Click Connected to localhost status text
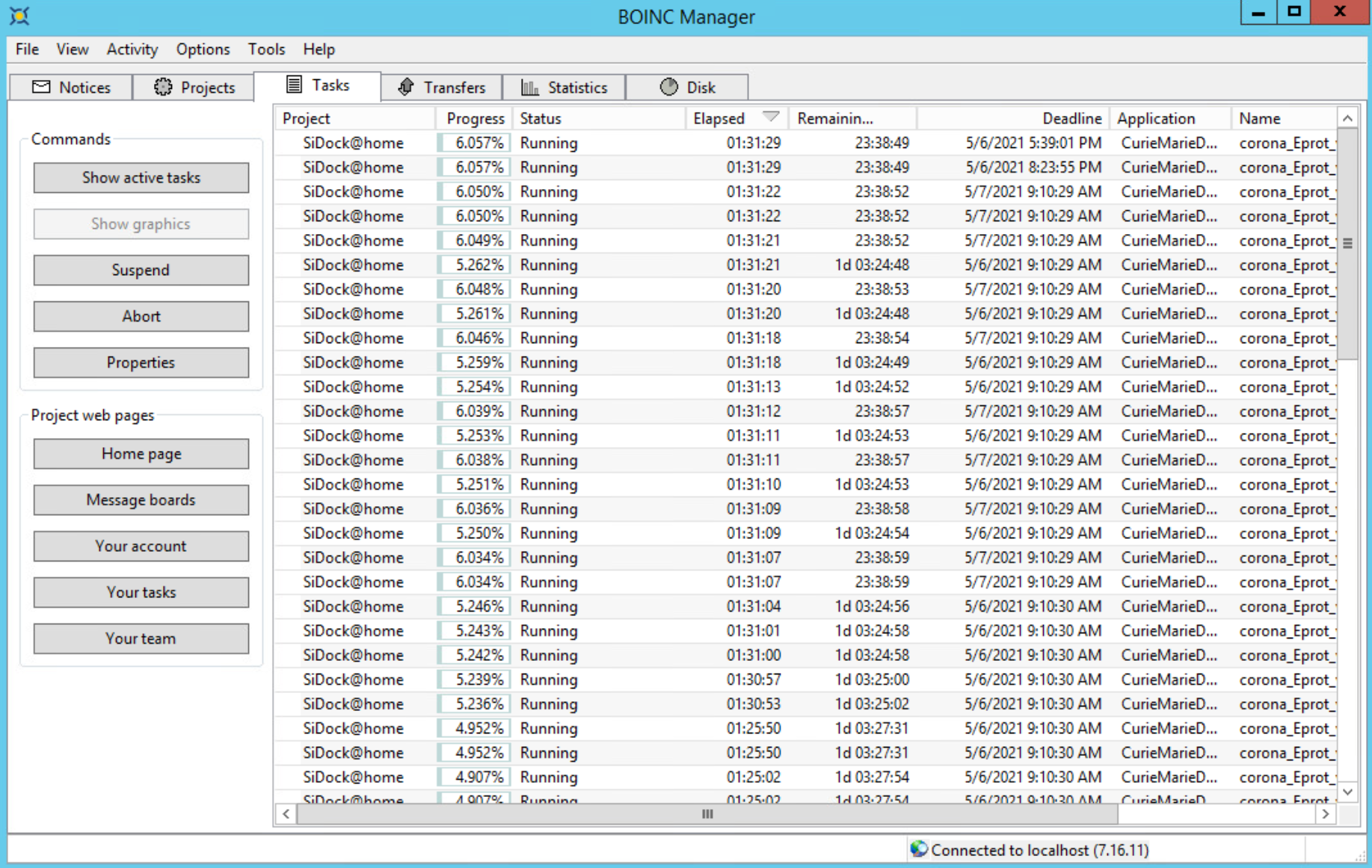The height and width of the screenshot is (868, 1372). click(1040, 850)
